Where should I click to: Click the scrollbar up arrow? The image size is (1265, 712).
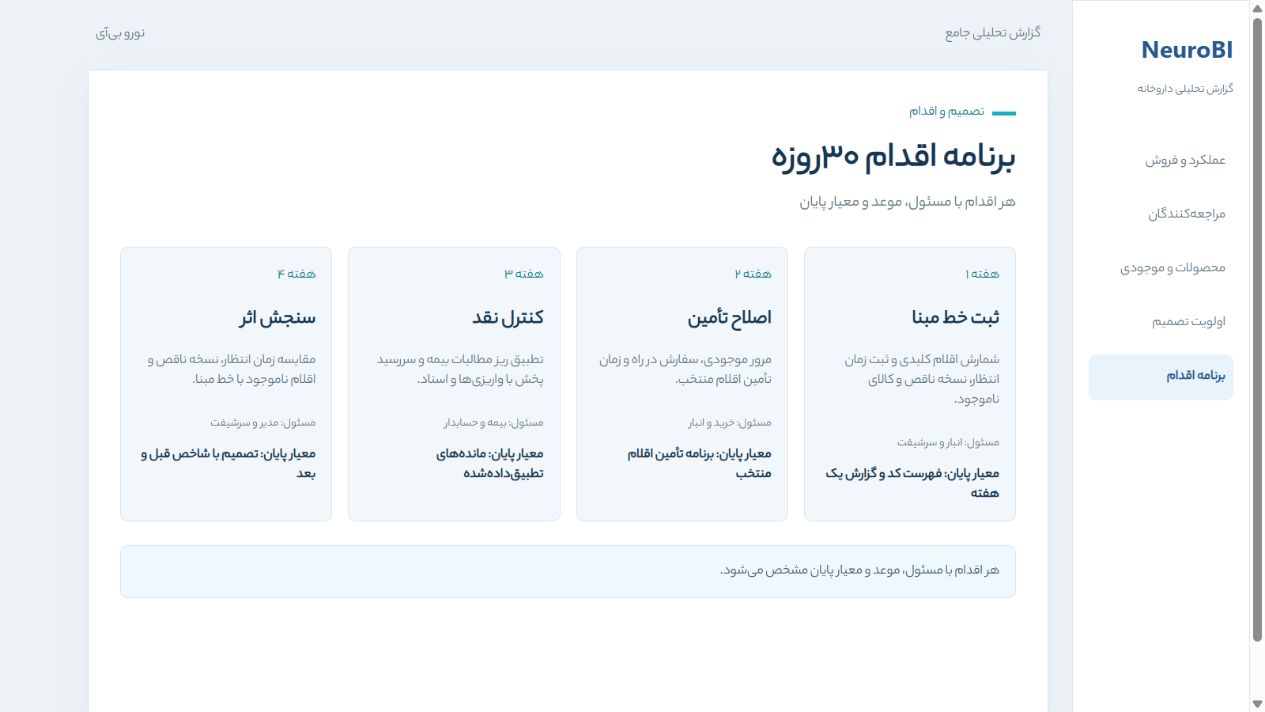click(x=1257, y=8)
